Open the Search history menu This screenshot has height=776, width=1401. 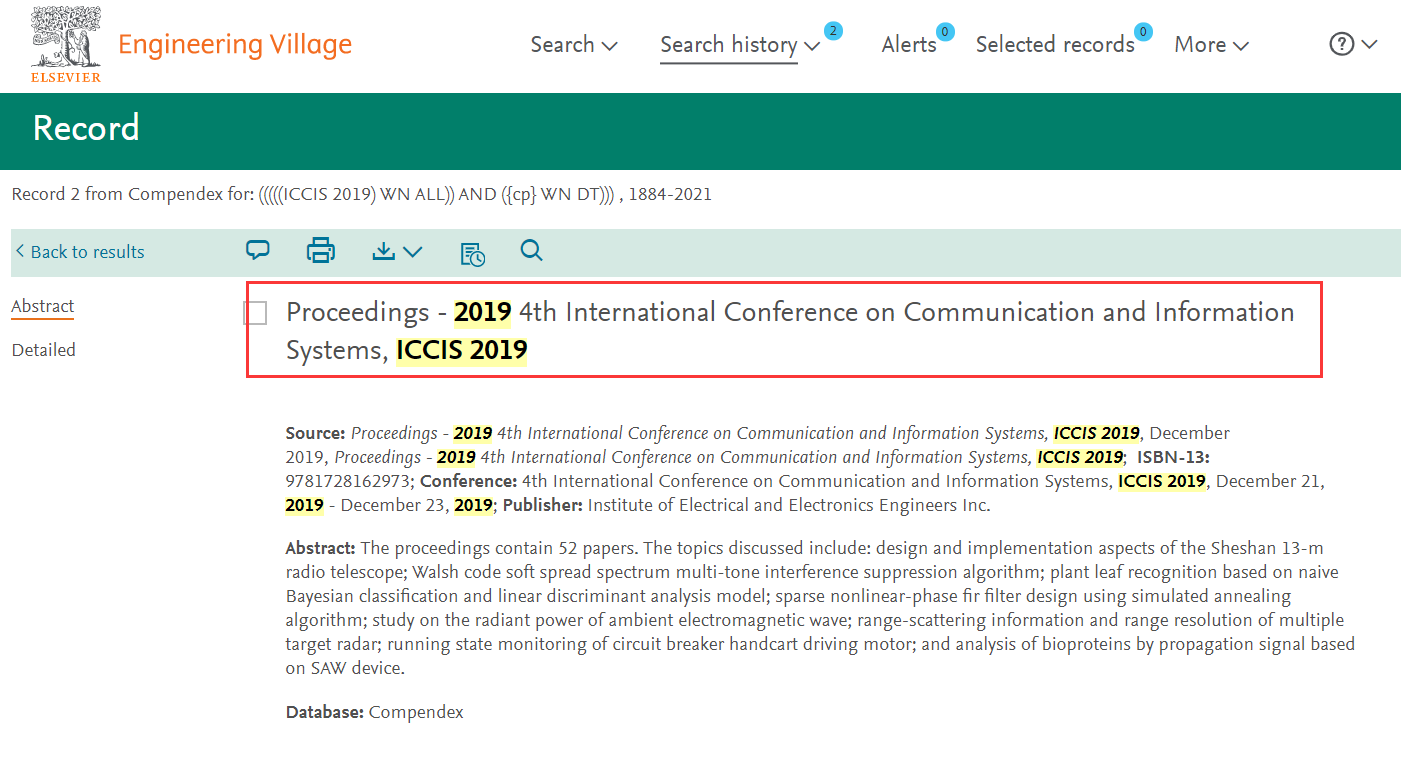740,45
